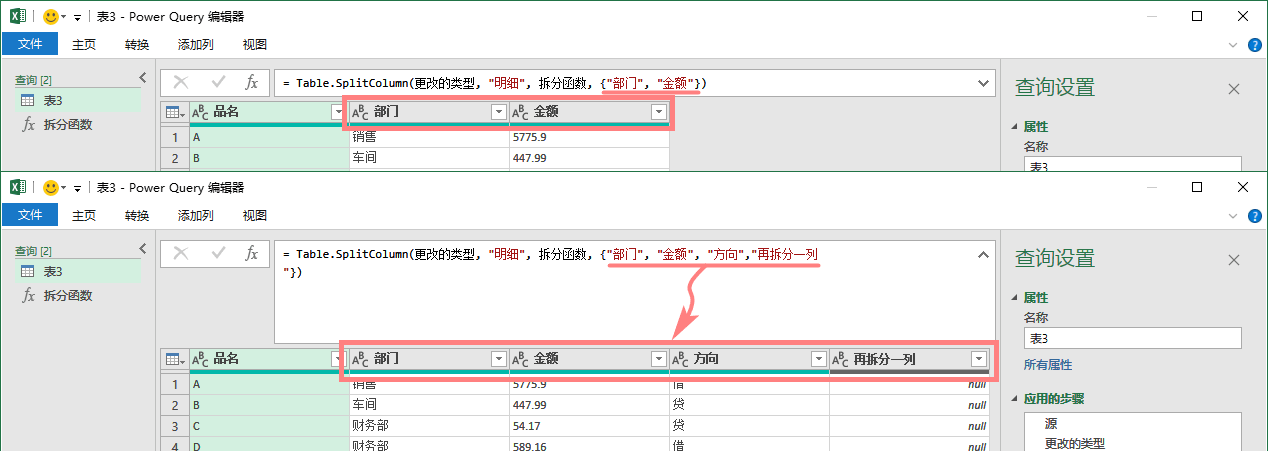The height and width of the screenshot is (451, 1268).
Task: Select 表3 query in lower window
Action: [78, 271]
